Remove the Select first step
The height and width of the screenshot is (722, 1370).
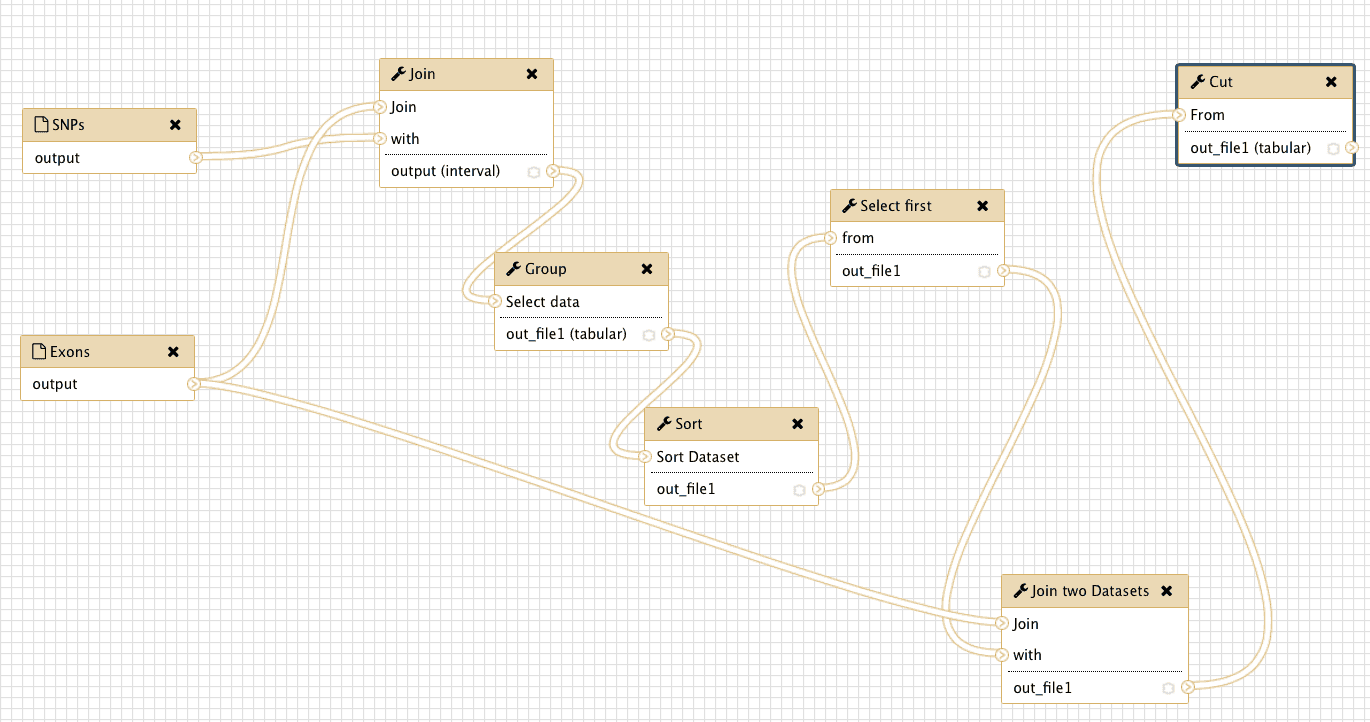pyautogui.click(x=983, y=206)
